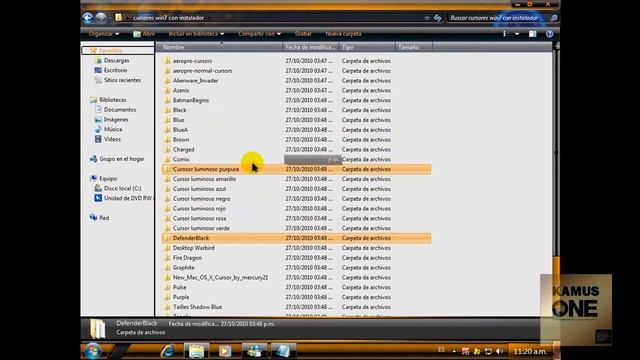640x360 pixels.
Task: Select Favoritos in the navigation pane
Action: pos(111,51)
